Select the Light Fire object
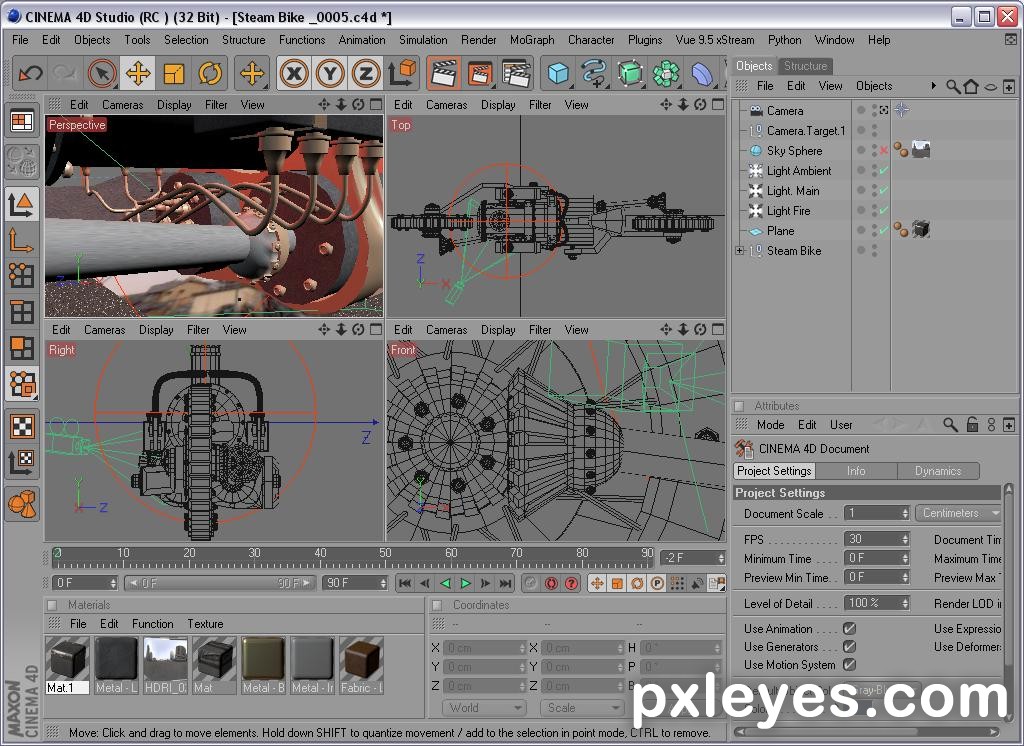 pos(788,211)
